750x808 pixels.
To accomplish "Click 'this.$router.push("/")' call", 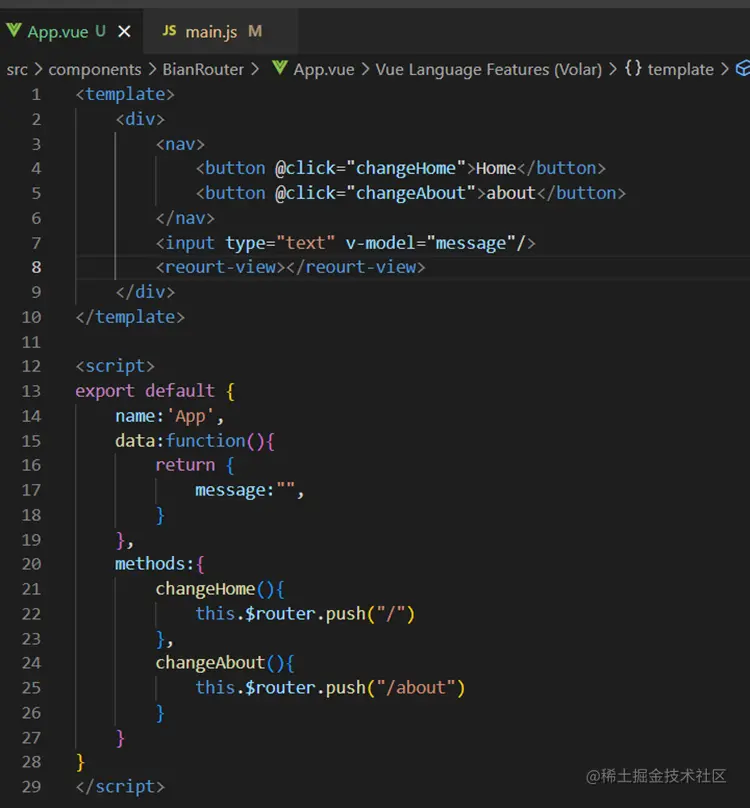I will tap(305, 614).
